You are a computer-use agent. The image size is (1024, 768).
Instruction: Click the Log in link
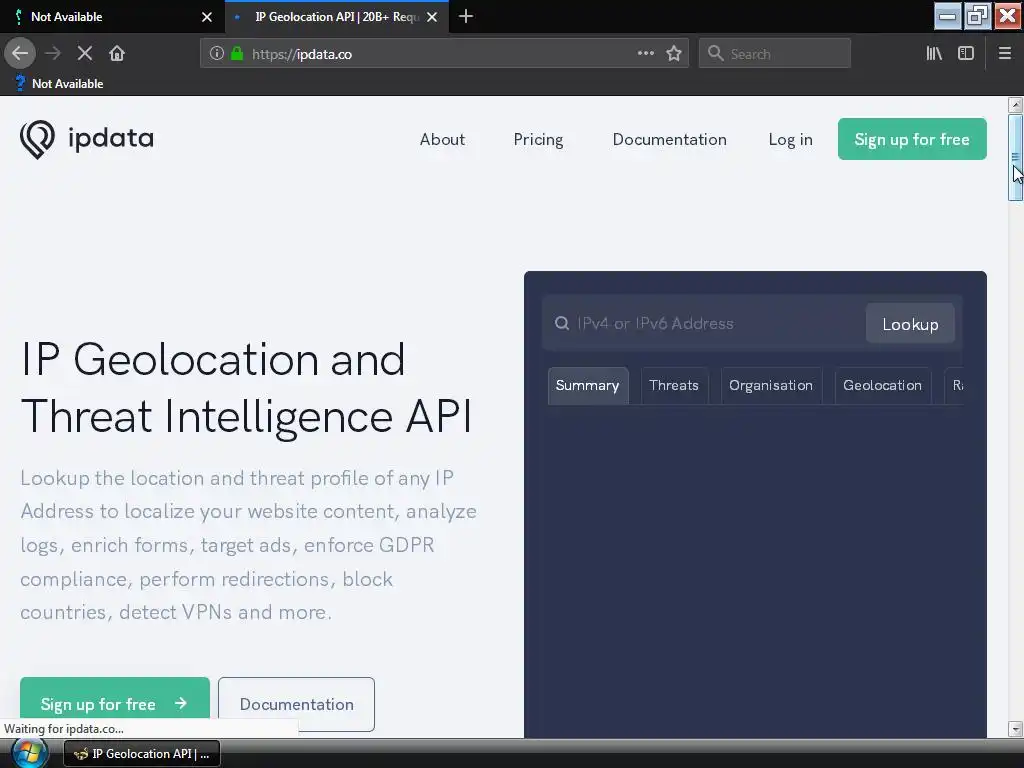[790, 140]
